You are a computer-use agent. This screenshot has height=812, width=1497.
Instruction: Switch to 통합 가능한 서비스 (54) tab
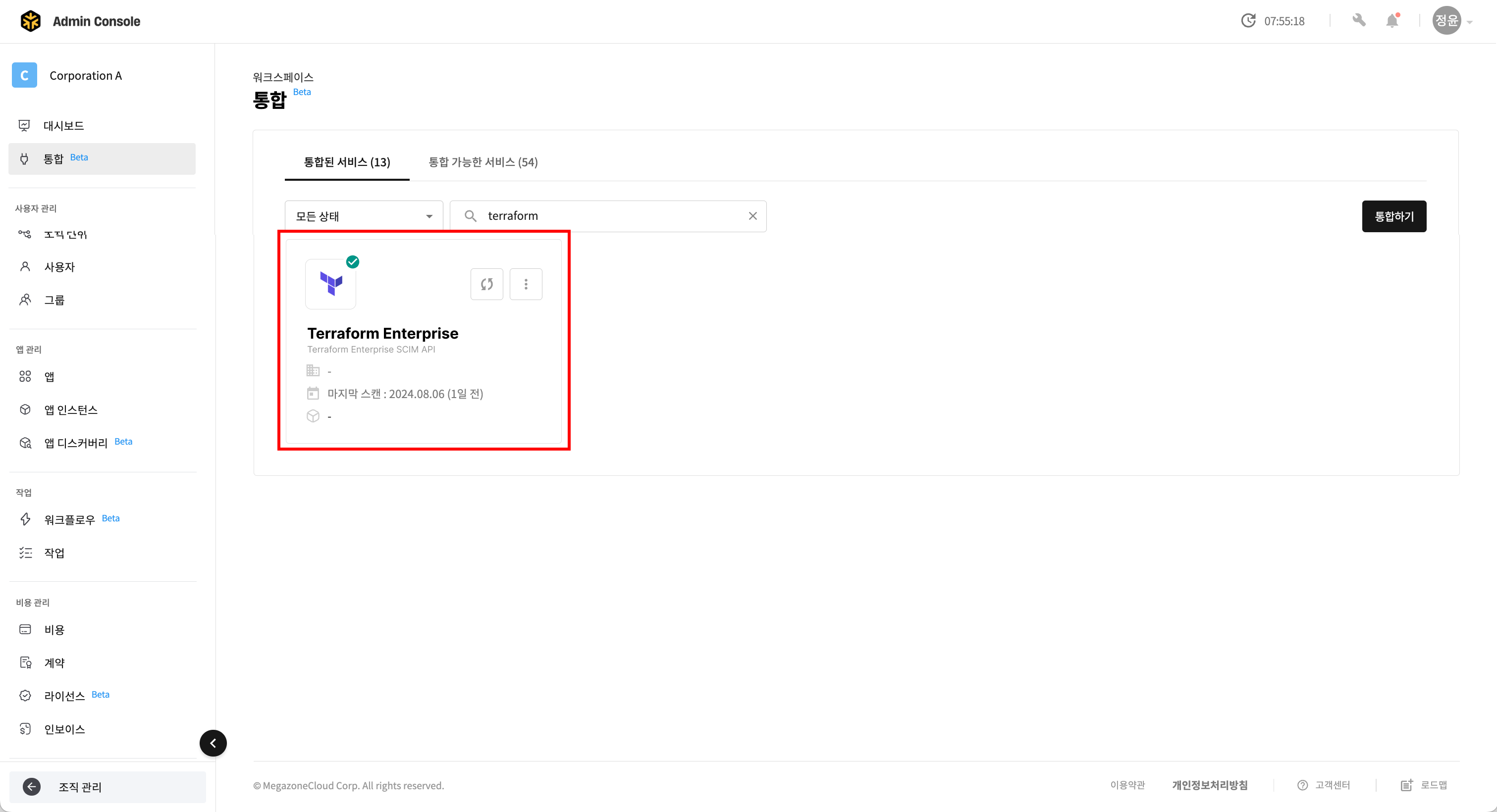(483, 162)
